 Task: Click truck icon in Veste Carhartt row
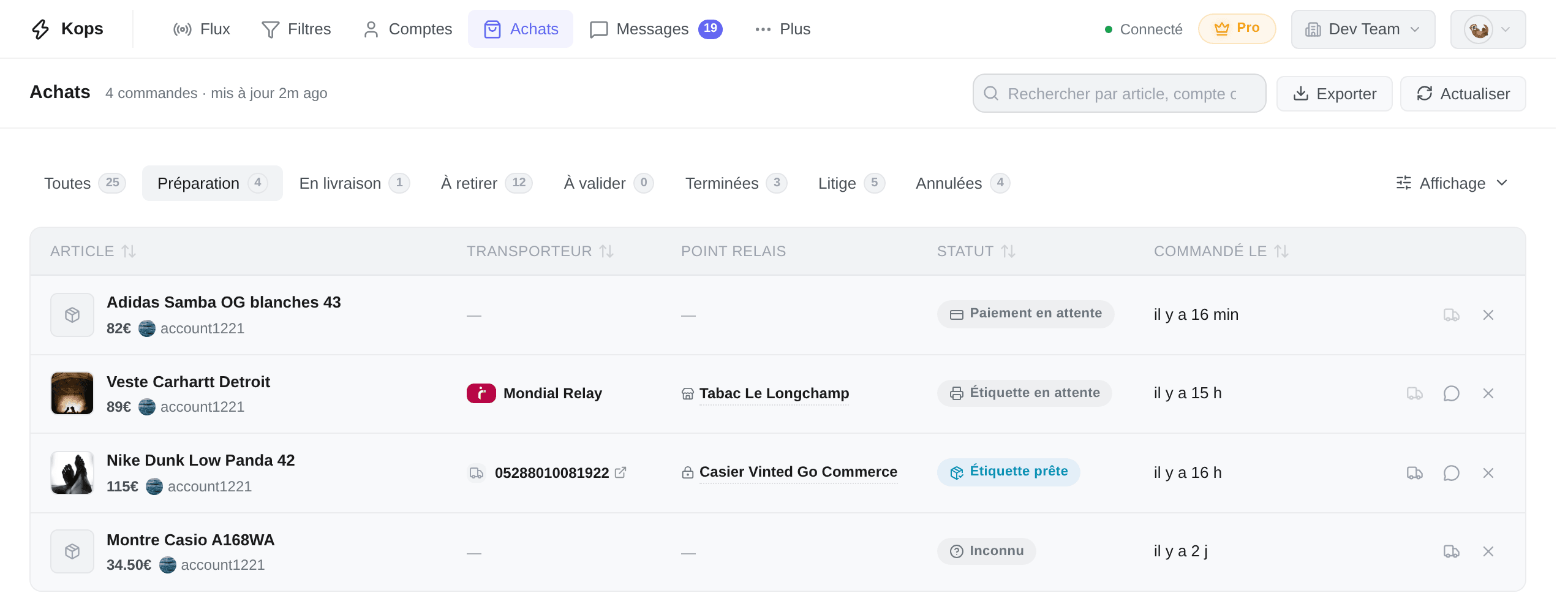[1415, 393]
